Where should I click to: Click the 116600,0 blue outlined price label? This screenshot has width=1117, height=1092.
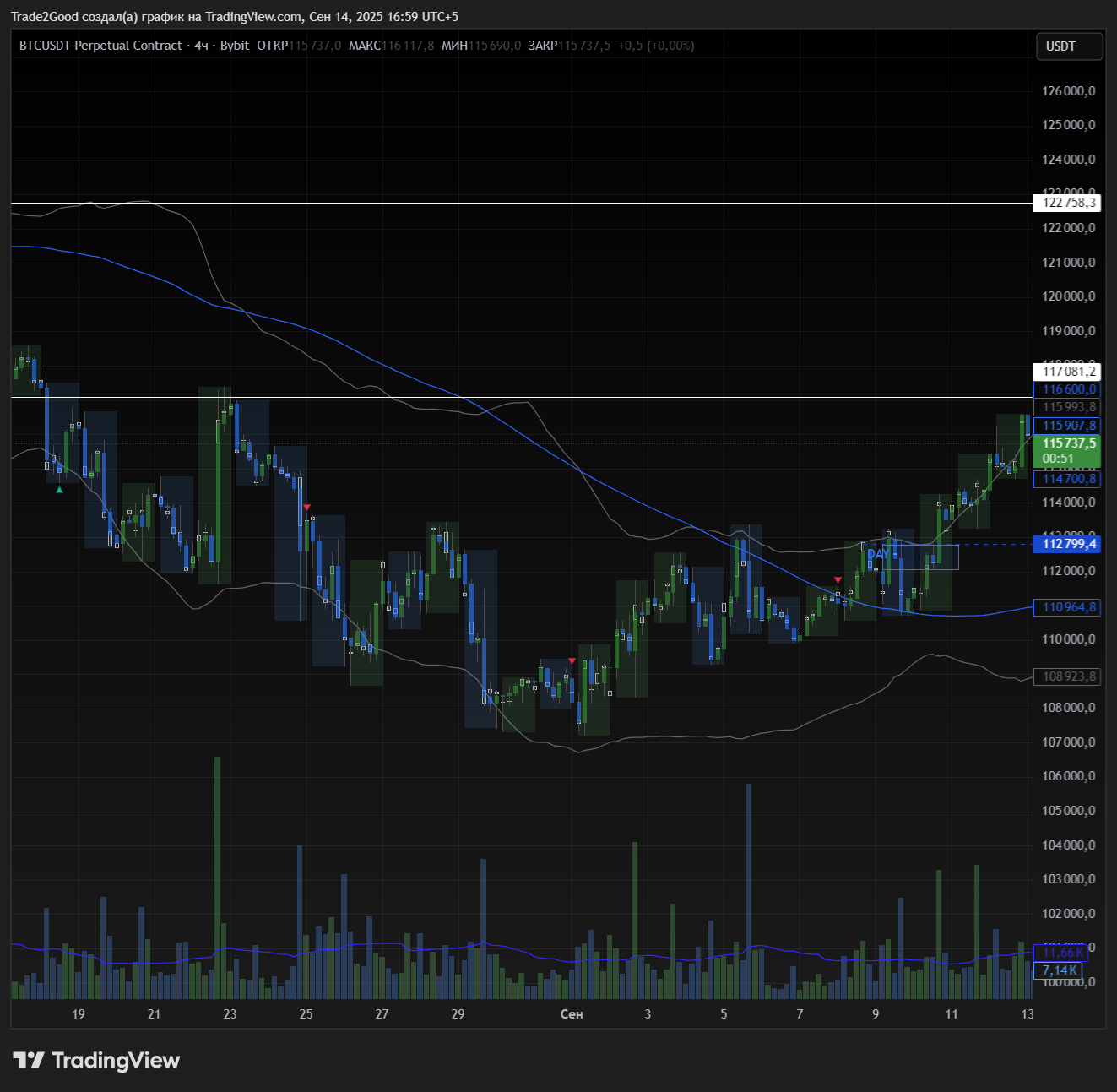click(1067, 389)
